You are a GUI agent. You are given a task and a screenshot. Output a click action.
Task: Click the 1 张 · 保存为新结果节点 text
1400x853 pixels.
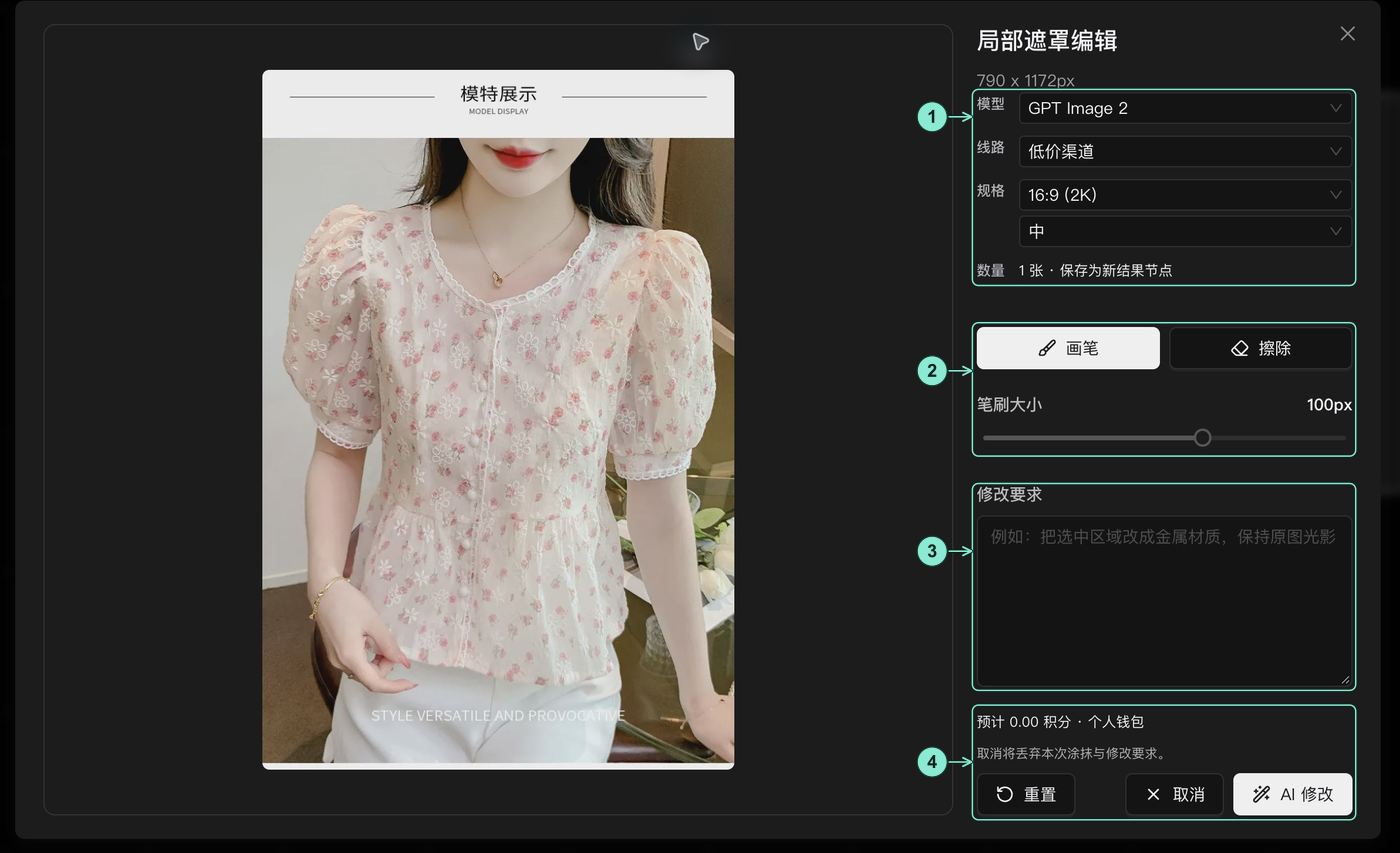1095,270
